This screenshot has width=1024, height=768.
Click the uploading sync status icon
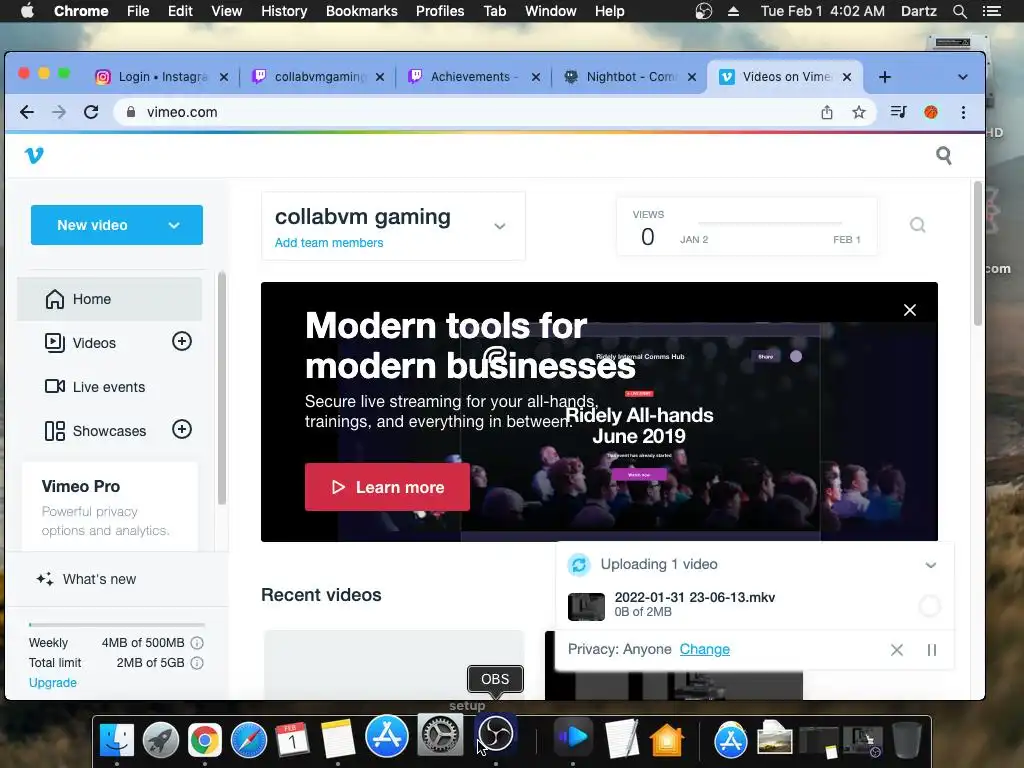[x=579, y=564]
